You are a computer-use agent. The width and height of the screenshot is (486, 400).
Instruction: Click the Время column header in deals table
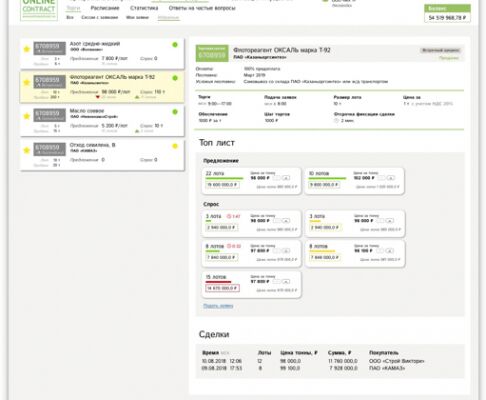click(210, 353)
